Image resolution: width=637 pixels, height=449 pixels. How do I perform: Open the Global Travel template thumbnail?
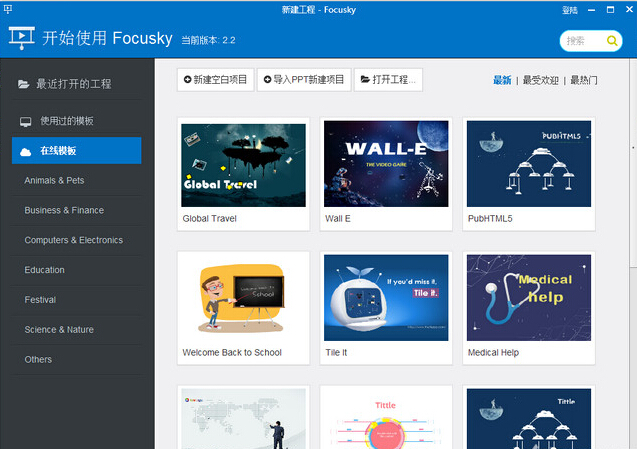pyautogui.click(x=243, y=164)
